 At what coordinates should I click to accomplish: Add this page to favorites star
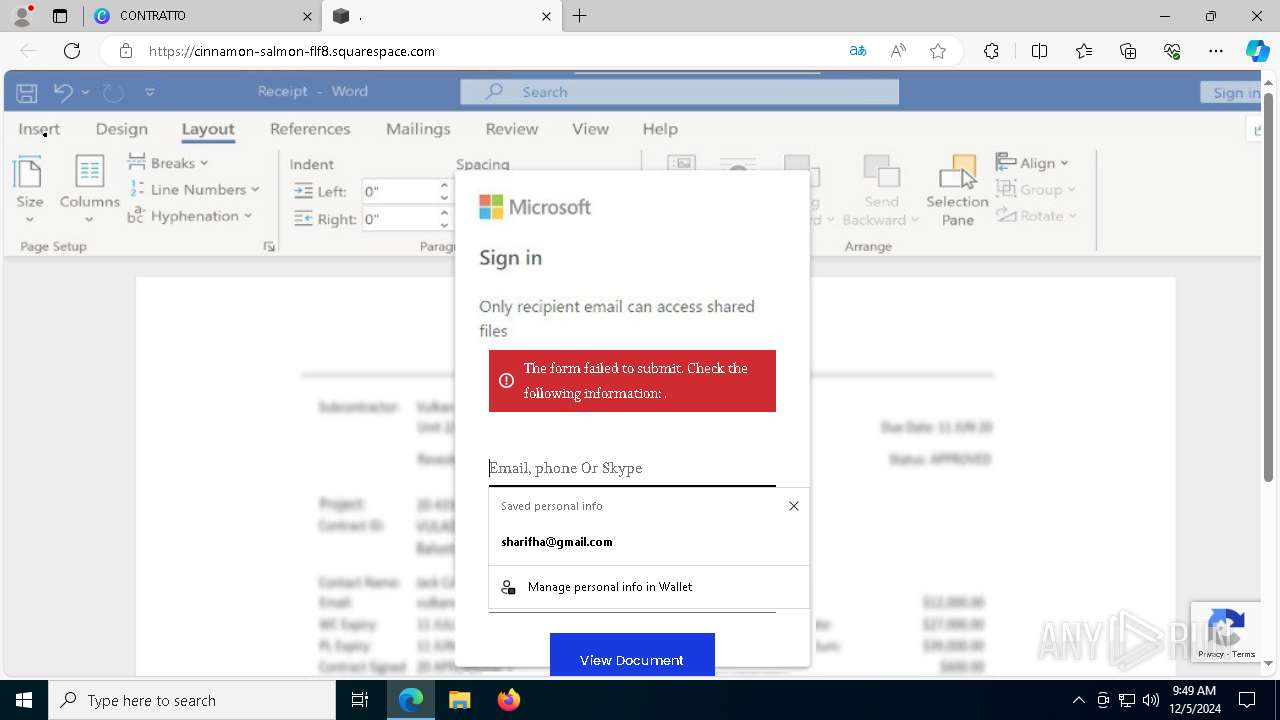[938, 51]
